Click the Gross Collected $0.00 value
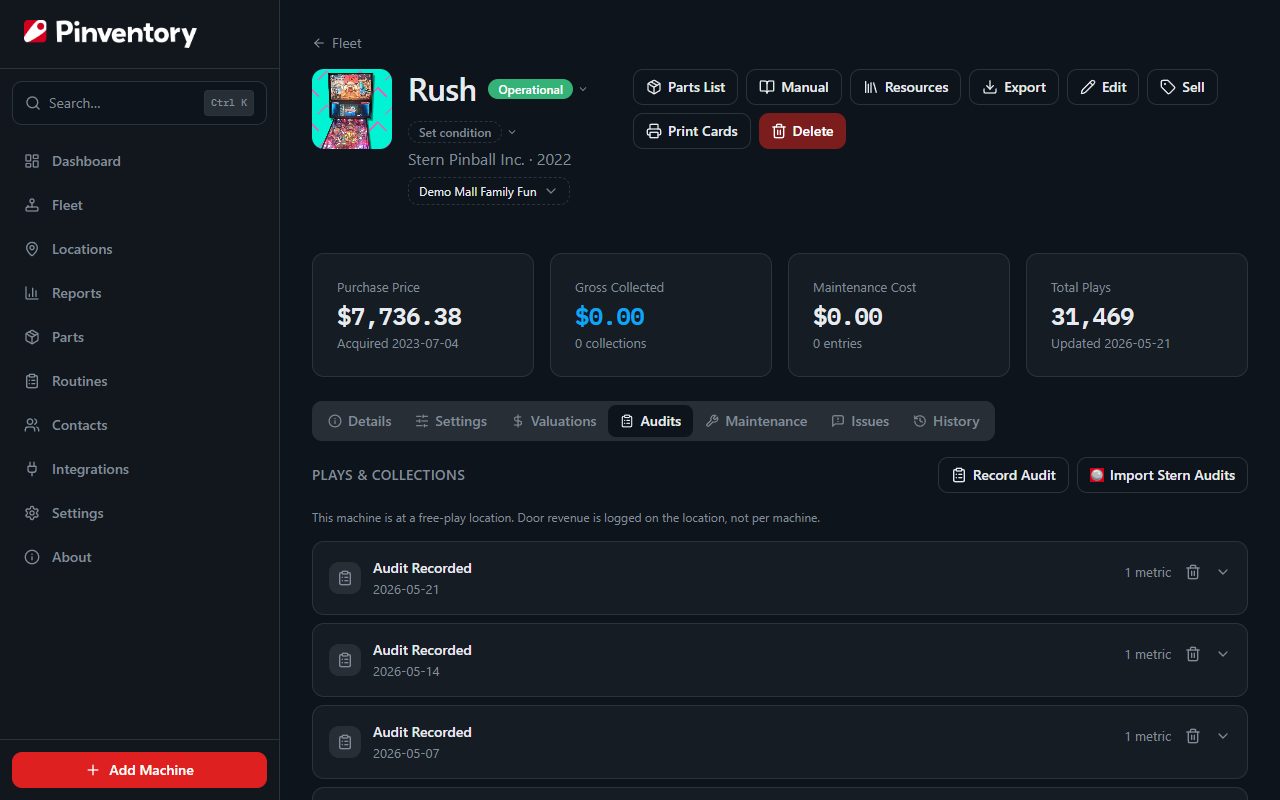Screen dimensions: 1280x800 click(609, 317)
